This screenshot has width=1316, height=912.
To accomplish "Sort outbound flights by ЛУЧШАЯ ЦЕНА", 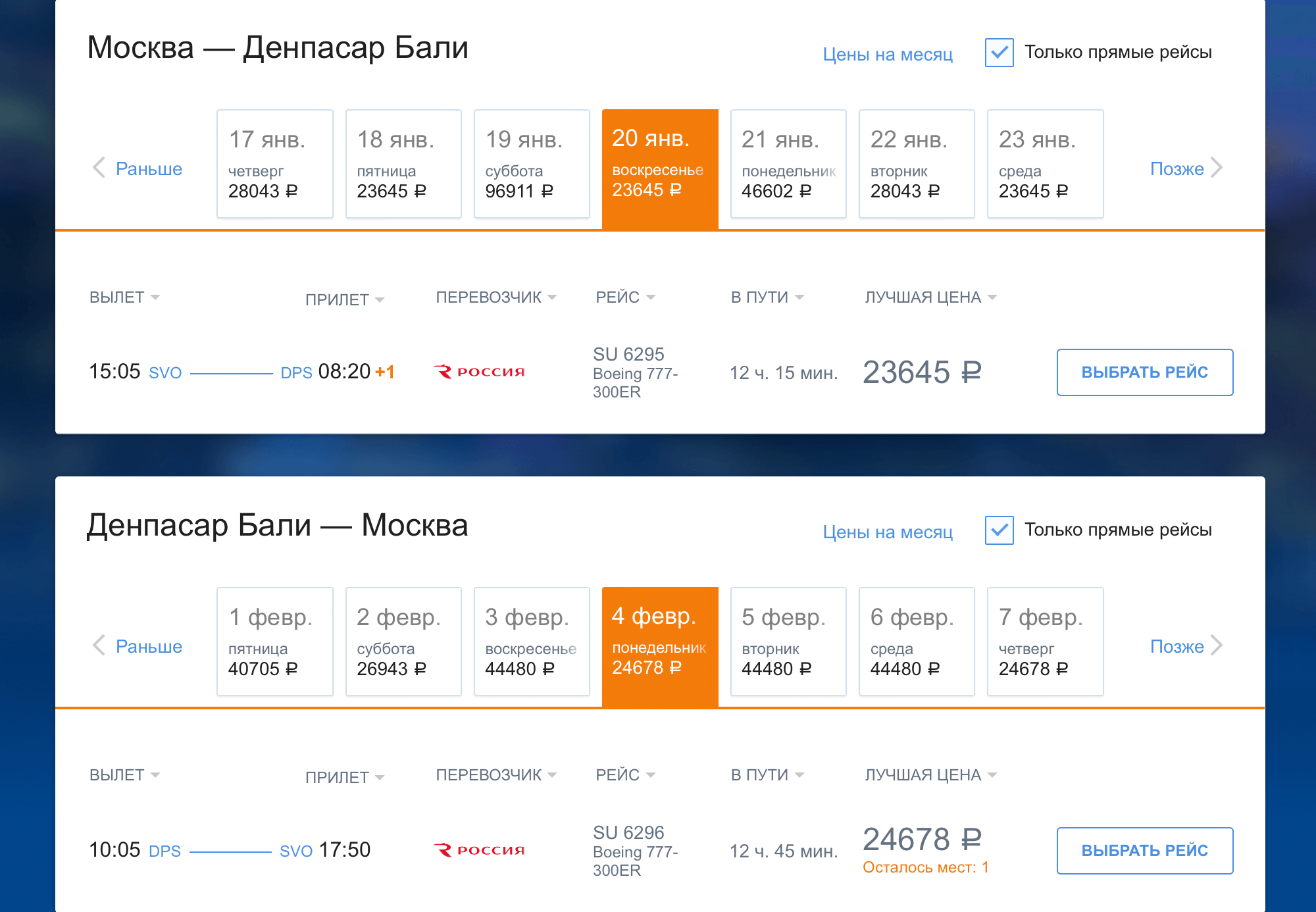I will [x=930, y=297].
